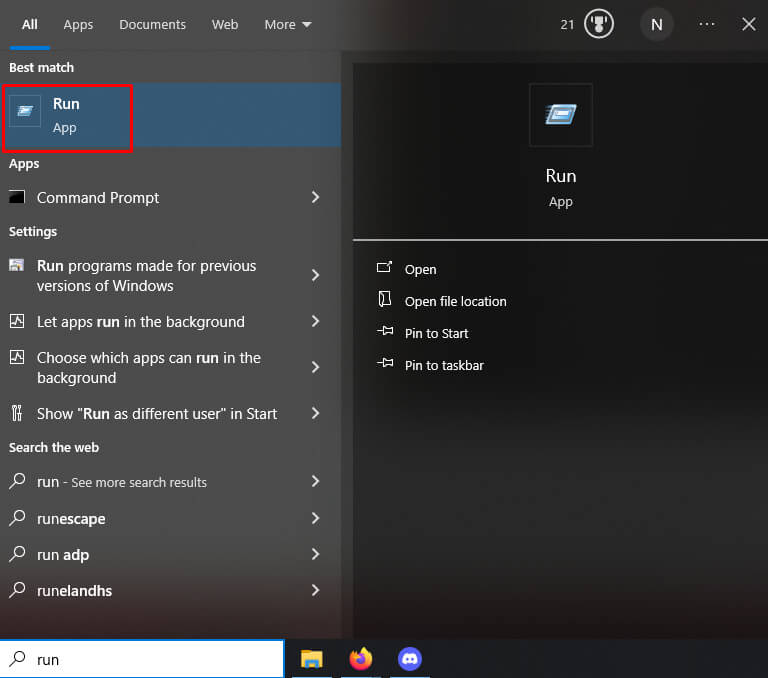Screen dimensions: 768x678
Task: Expand Run programs for previous versions arrow
Action: tap(315, 275)
